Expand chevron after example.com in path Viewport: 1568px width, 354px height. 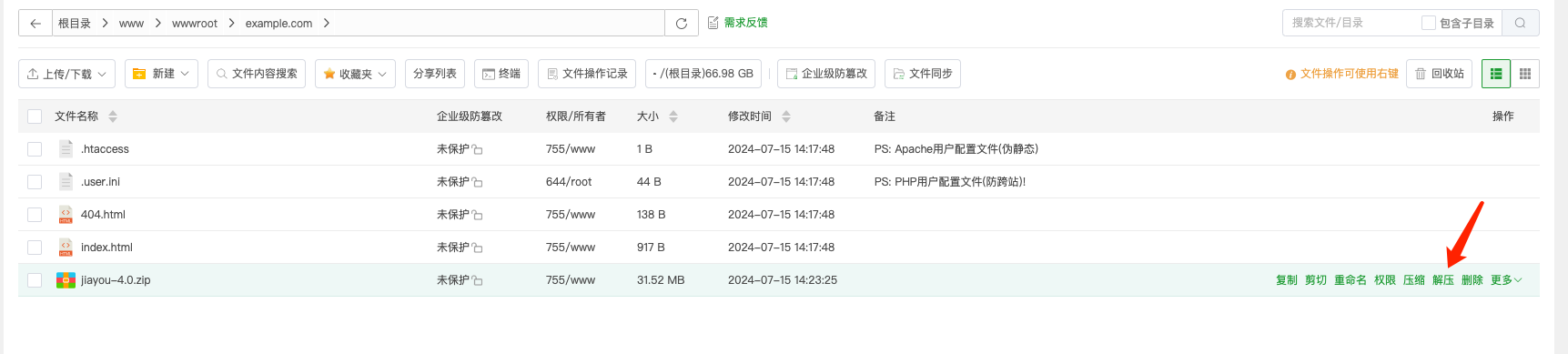click(x=327, y=24)
